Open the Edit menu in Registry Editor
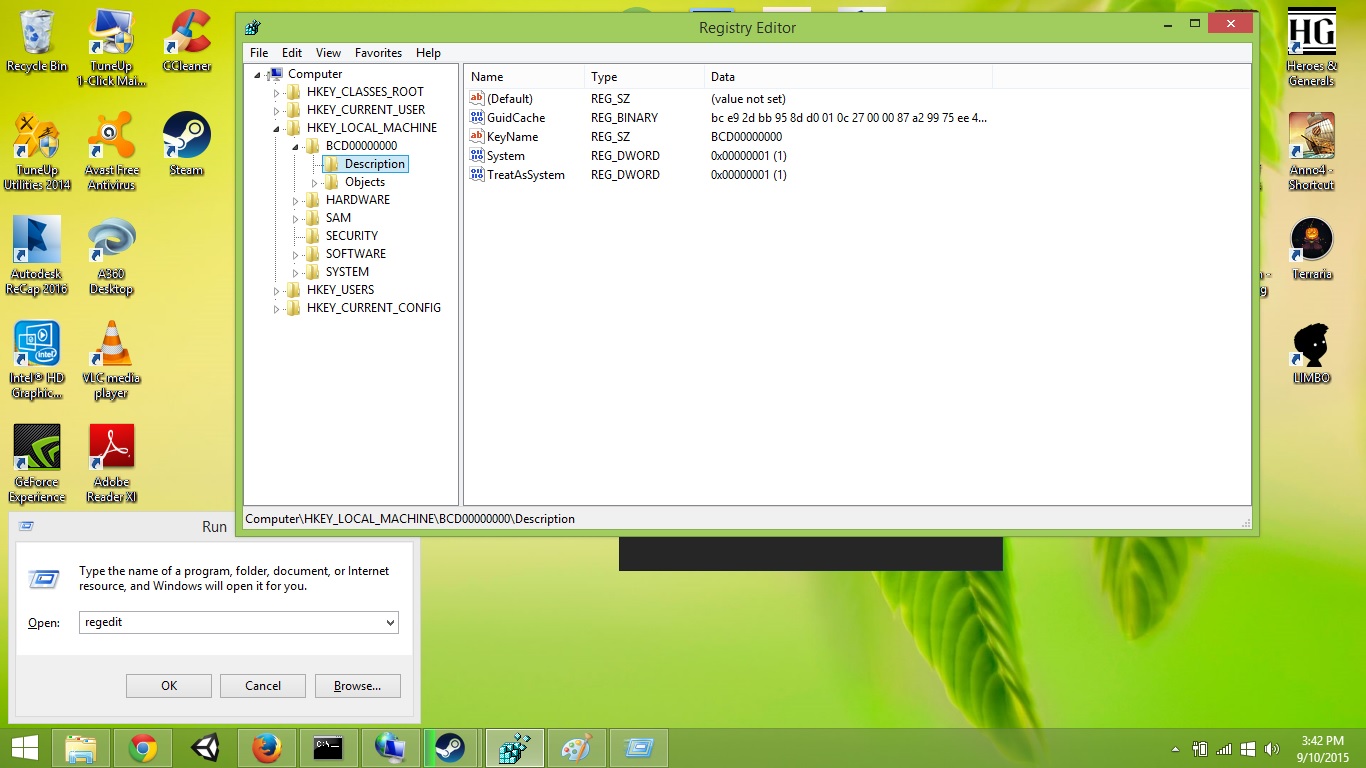1366x768 pixels. (x=291, y=53)
